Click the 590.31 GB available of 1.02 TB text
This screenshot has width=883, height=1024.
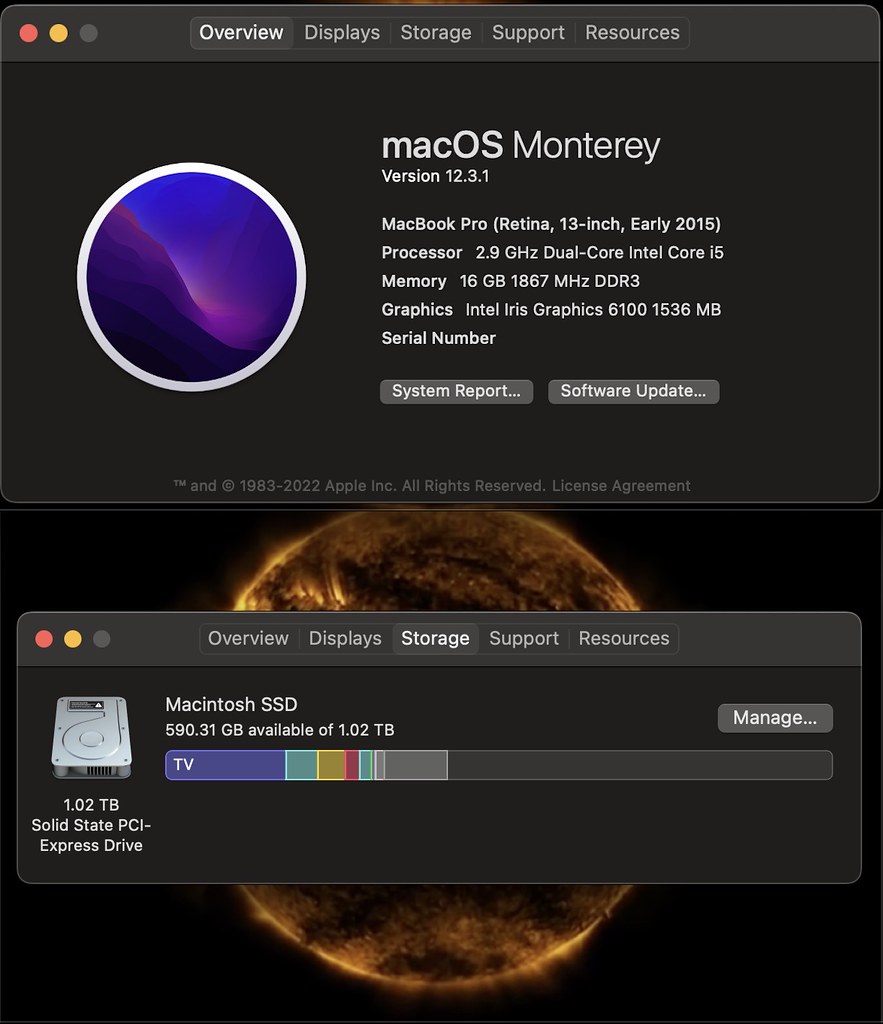280,730
